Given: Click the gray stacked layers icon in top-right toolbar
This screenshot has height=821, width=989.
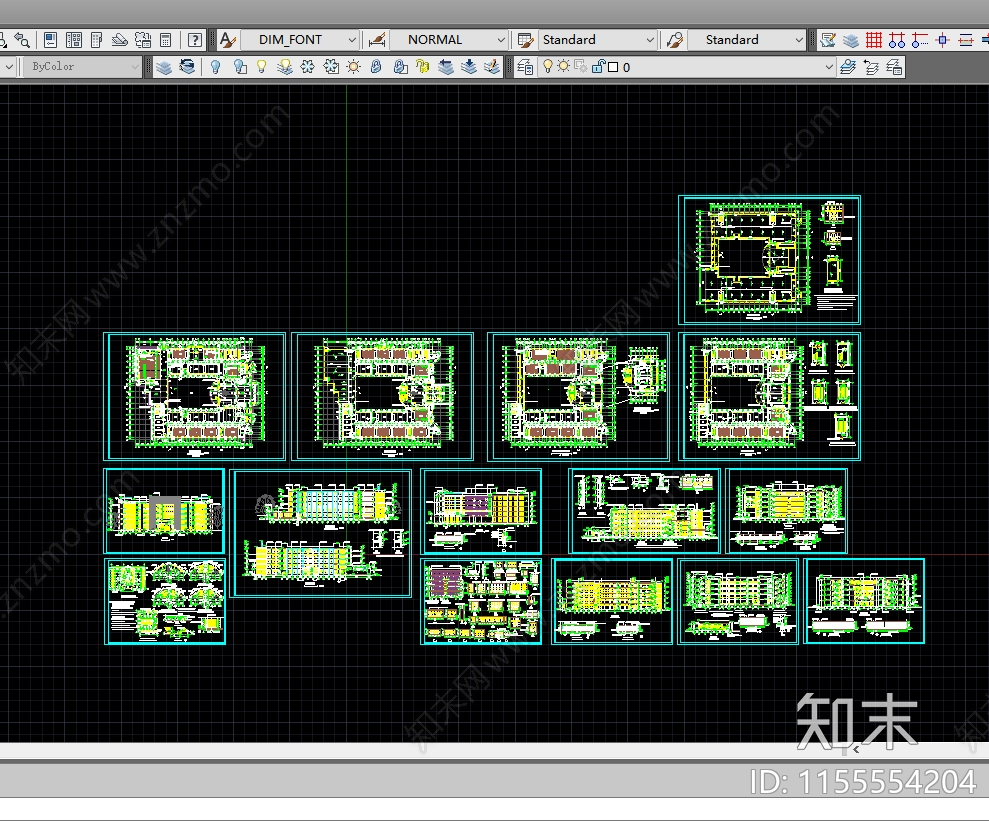Looking at the screenshot, I should [x=851, y=40].
